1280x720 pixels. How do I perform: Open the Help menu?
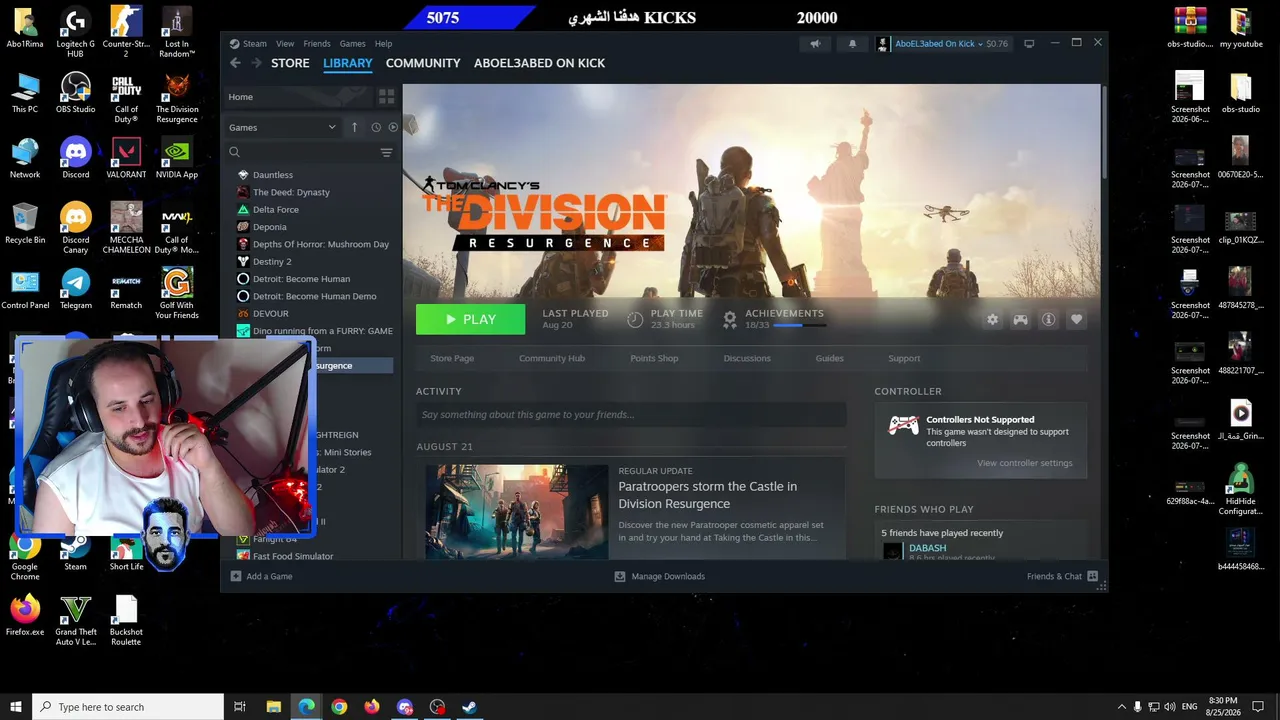[383, 44]
